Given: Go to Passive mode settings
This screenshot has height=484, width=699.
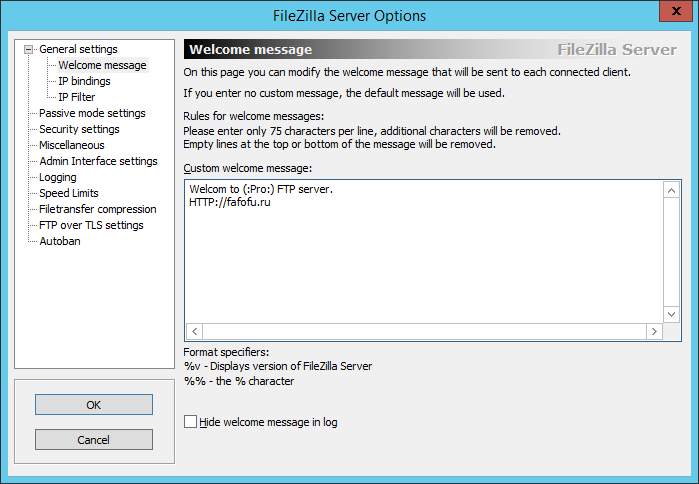Looking at the screenshot, I should 92,113.
